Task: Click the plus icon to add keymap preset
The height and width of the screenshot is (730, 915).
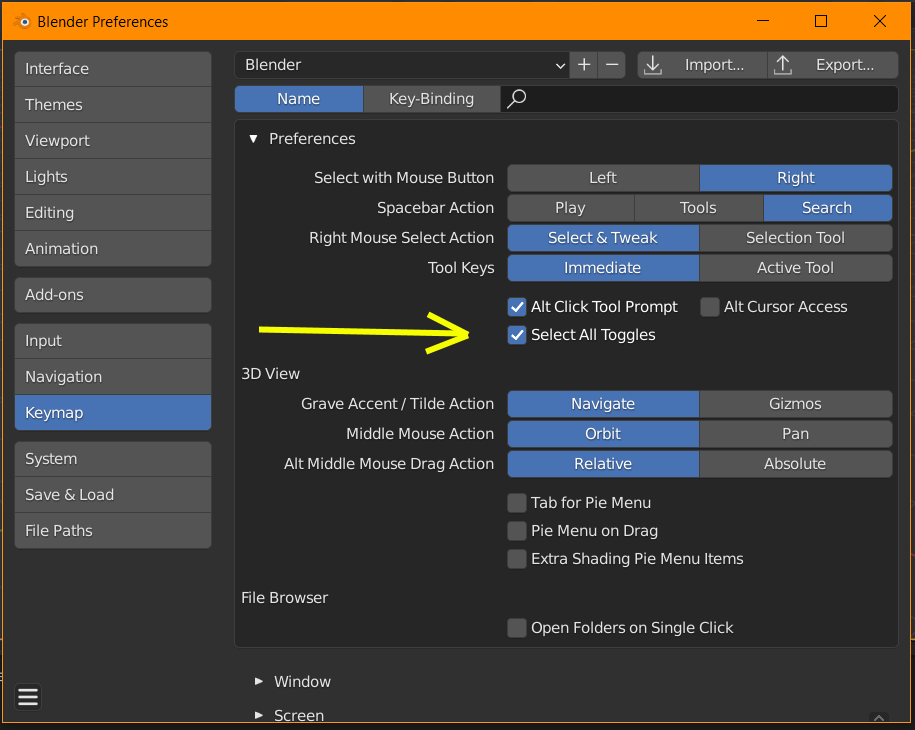Action: coord(585,65)
